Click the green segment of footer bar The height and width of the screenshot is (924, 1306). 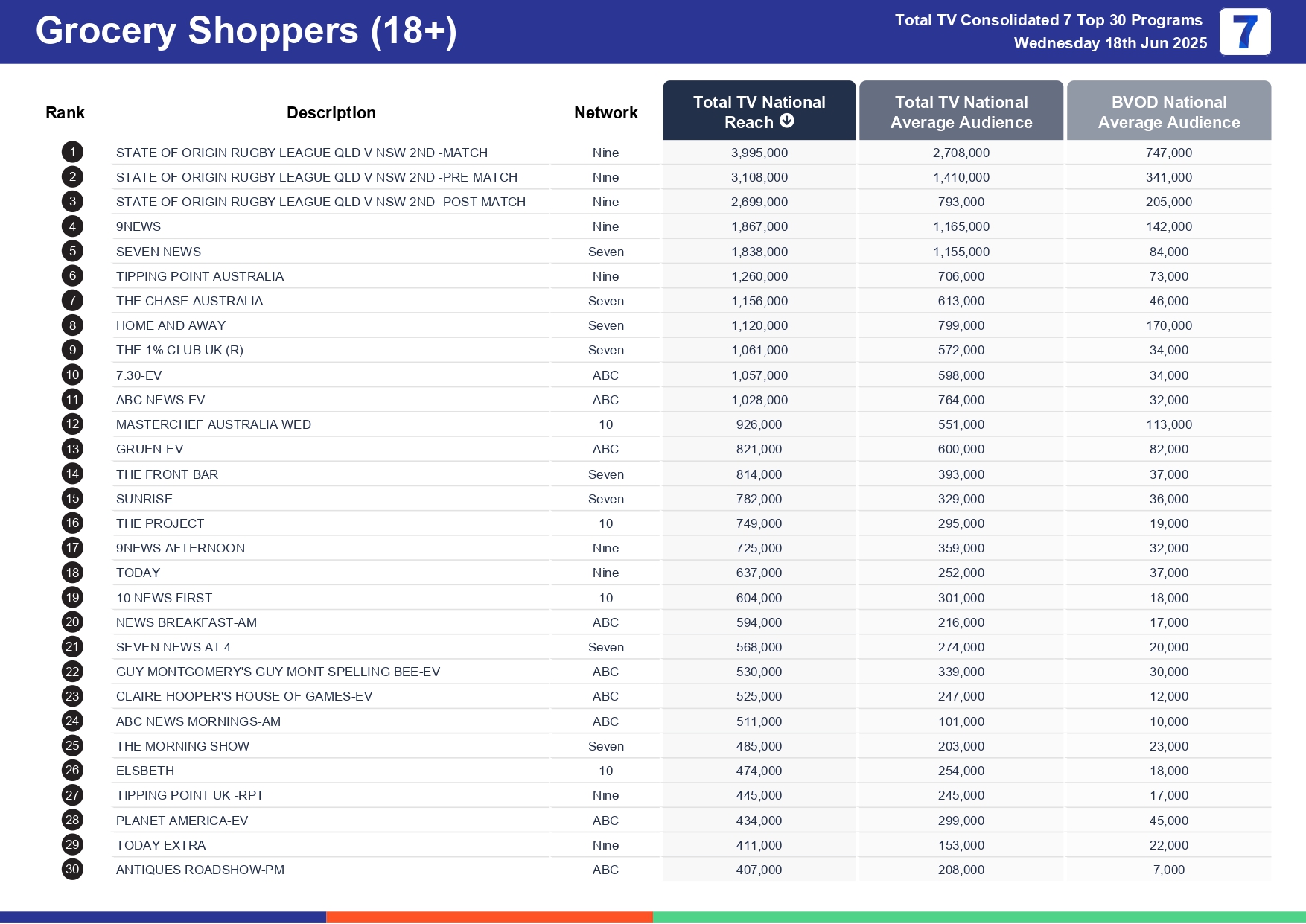[x=978, y=917]
